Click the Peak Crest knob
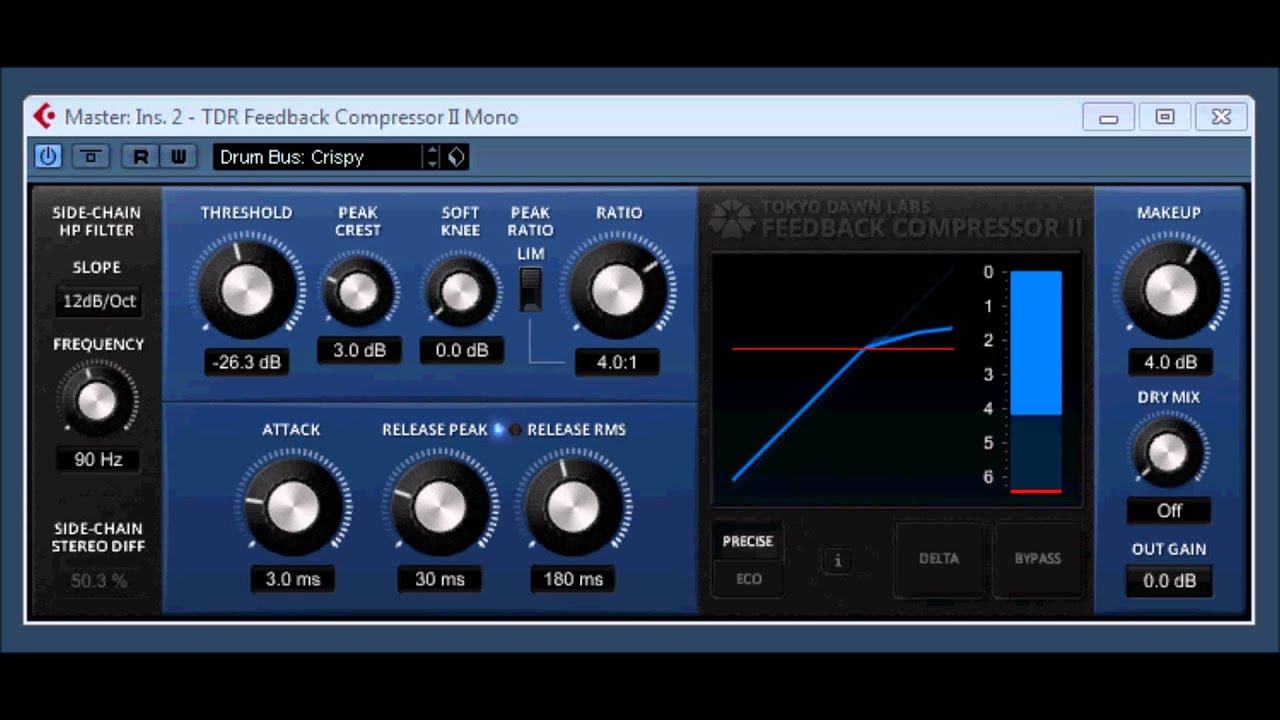The width and height of the screenshot is (1280, 720). click(x=358, y=292)
